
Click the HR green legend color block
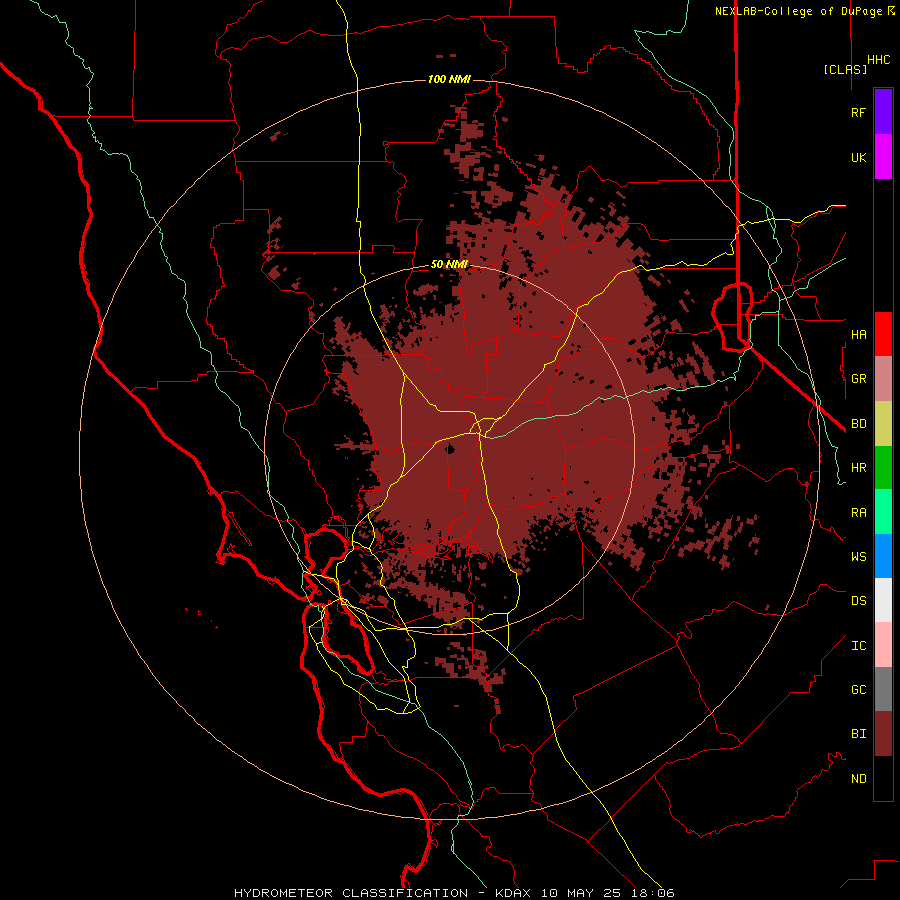883,468
